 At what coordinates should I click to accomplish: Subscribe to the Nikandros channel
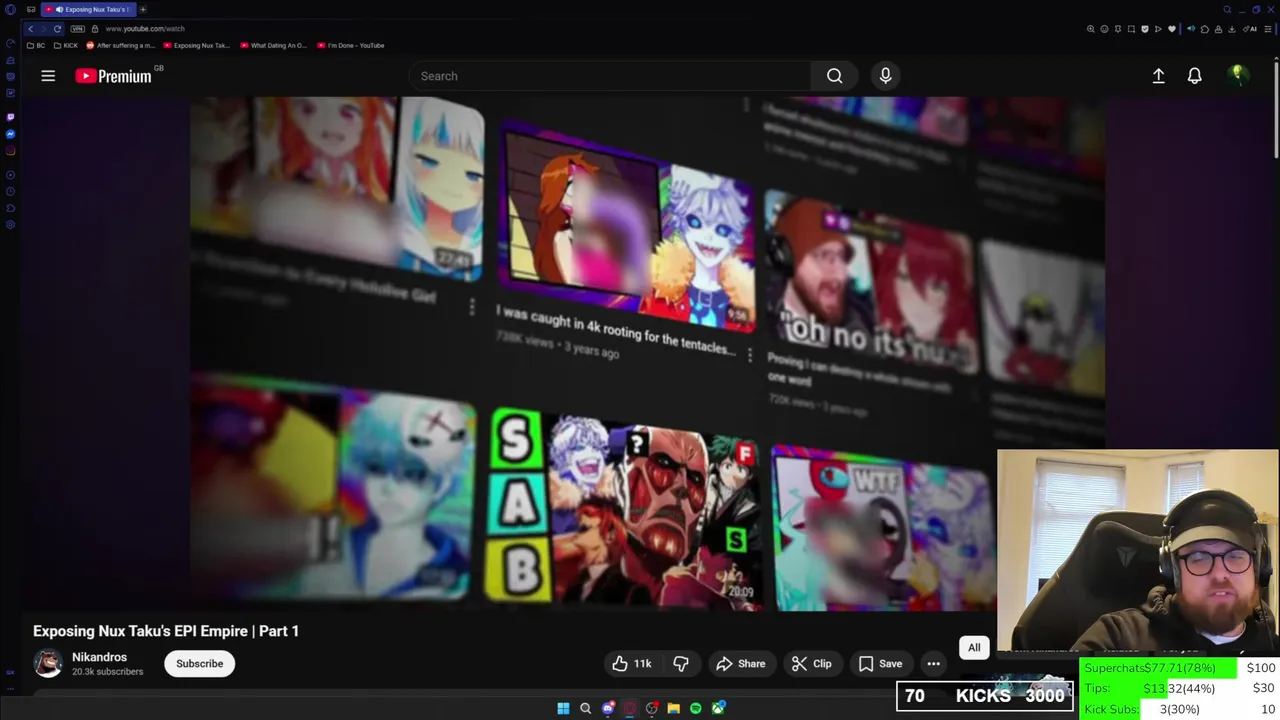pyautogui.click(x=200, y=663)
